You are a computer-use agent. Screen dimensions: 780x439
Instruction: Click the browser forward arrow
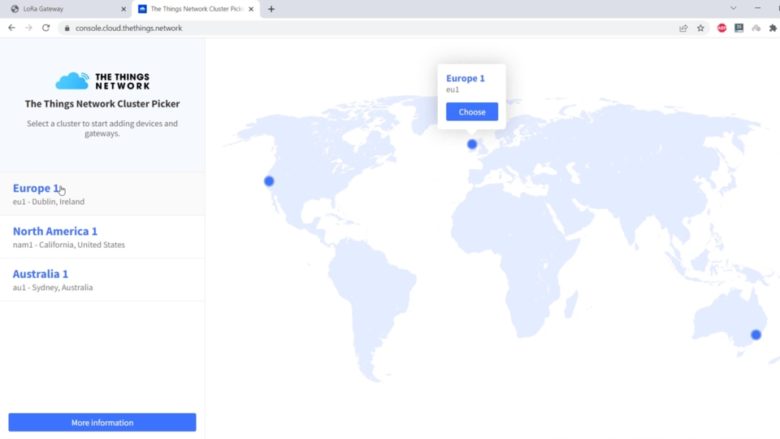tap(28, 28)
